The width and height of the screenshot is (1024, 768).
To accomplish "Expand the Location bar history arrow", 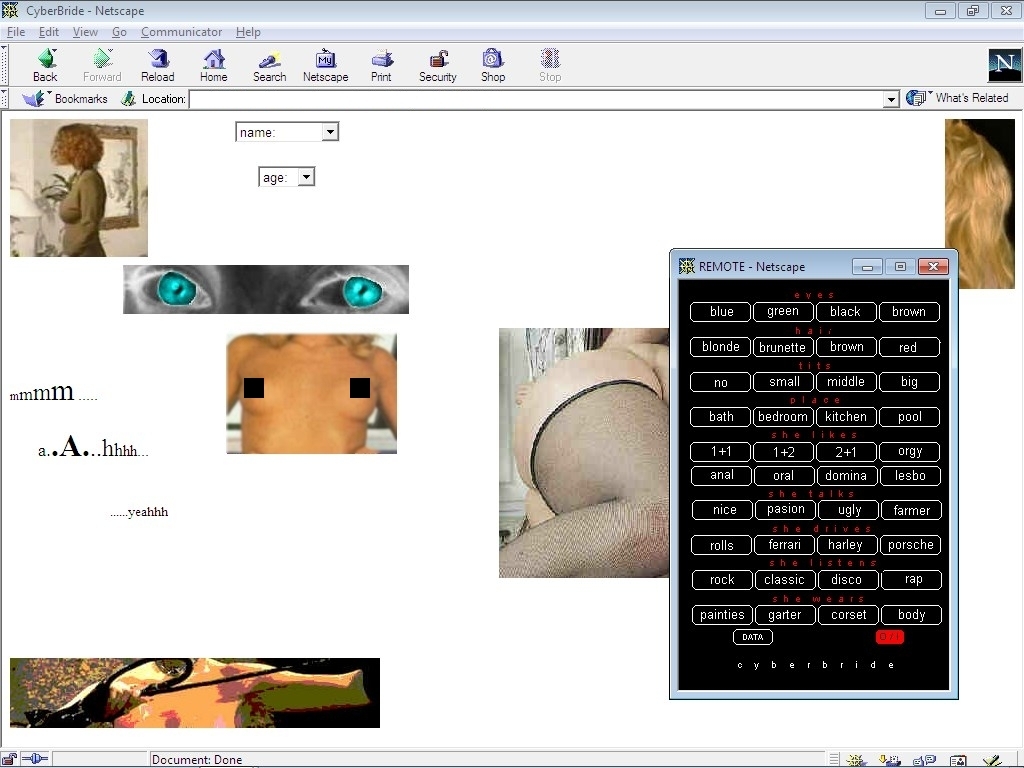I will [891, 99].
